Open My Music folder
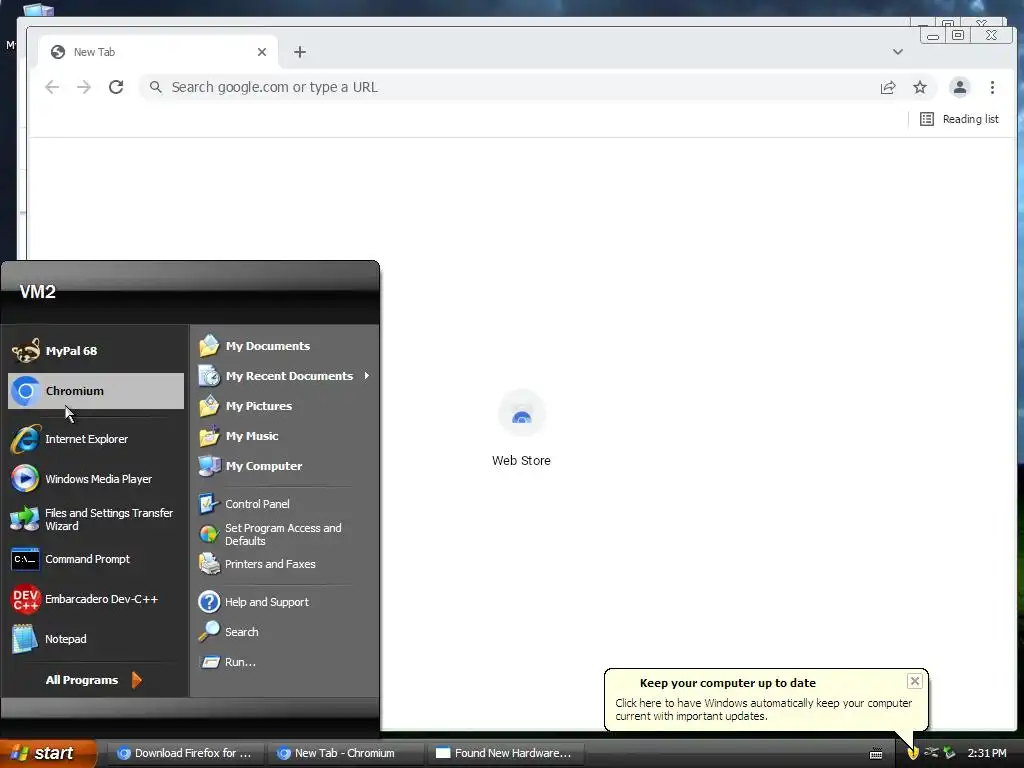This screenshot has height=768, width=1024. click(285, 436)
